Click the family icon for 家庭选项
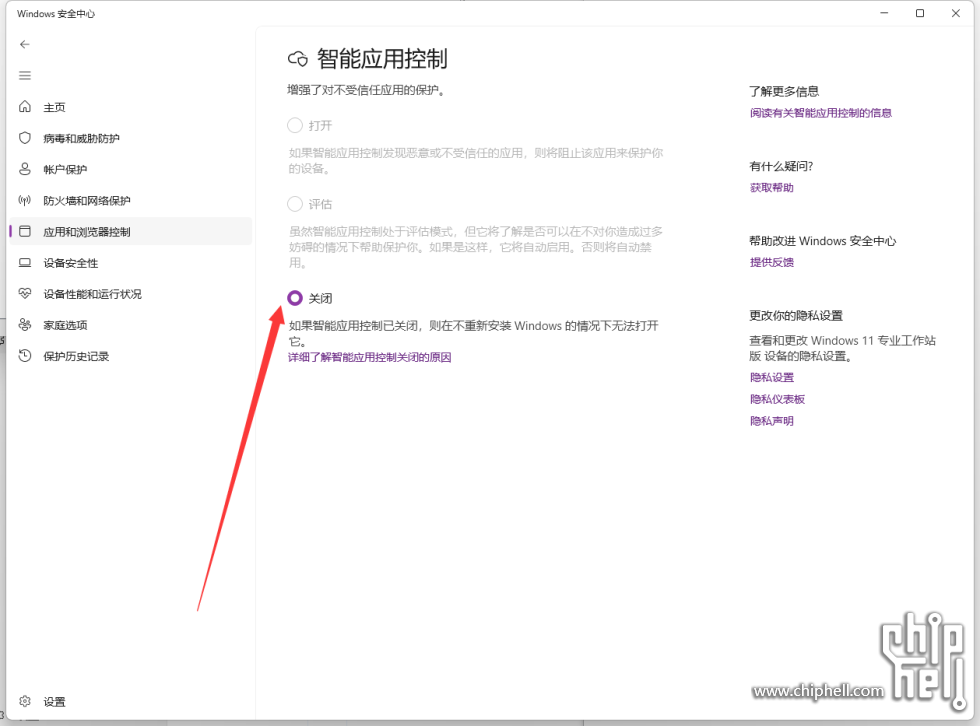 coord(25,324)
